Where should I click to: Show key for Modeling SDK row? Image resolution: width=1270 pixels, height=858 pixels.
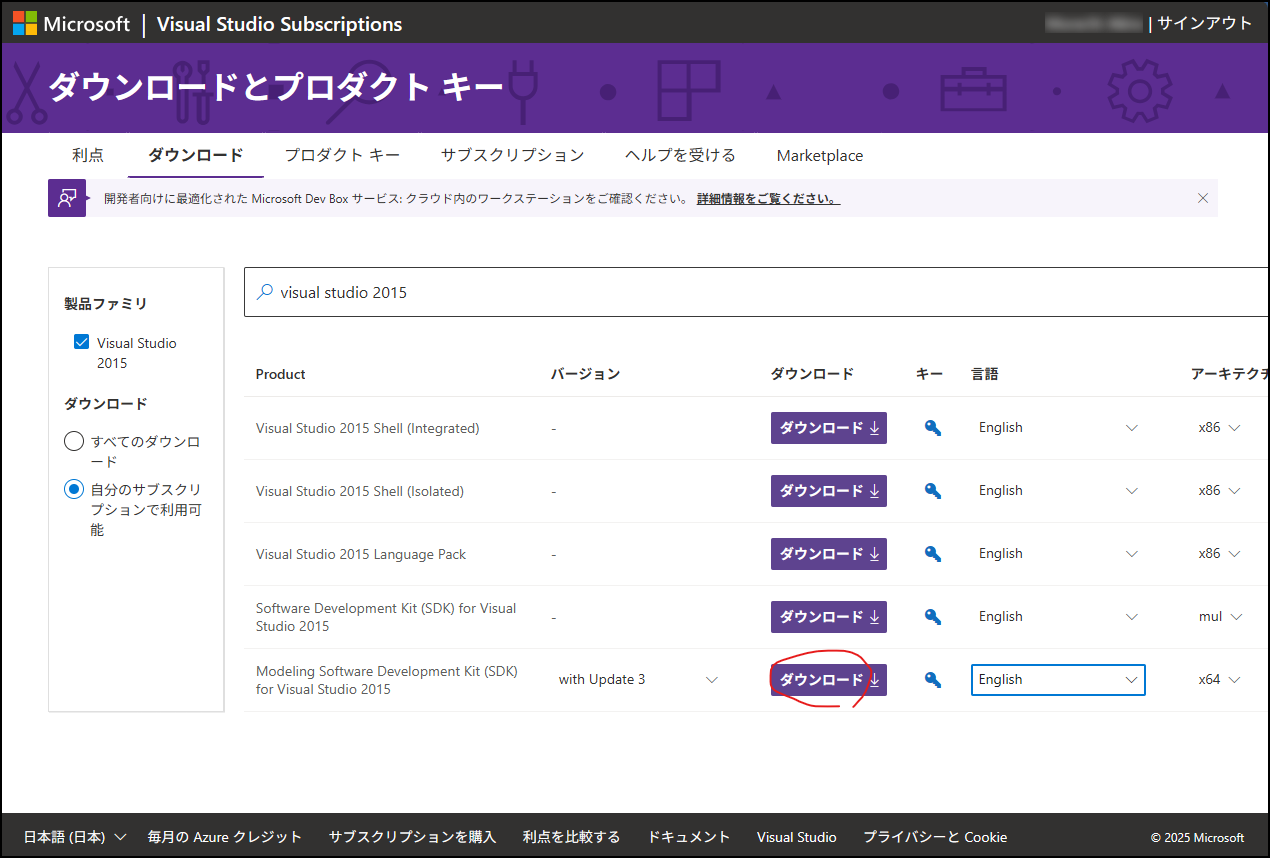point(933,680)
